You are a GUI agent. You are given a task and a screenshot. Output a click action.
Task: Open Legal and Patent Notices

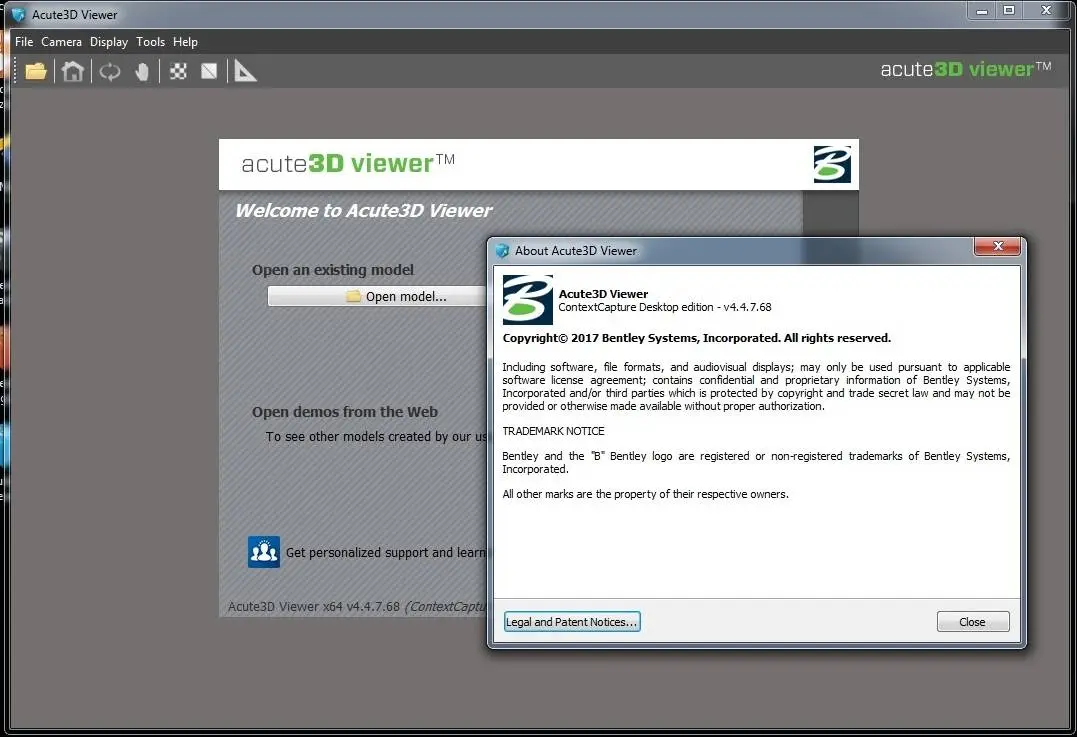572,622
